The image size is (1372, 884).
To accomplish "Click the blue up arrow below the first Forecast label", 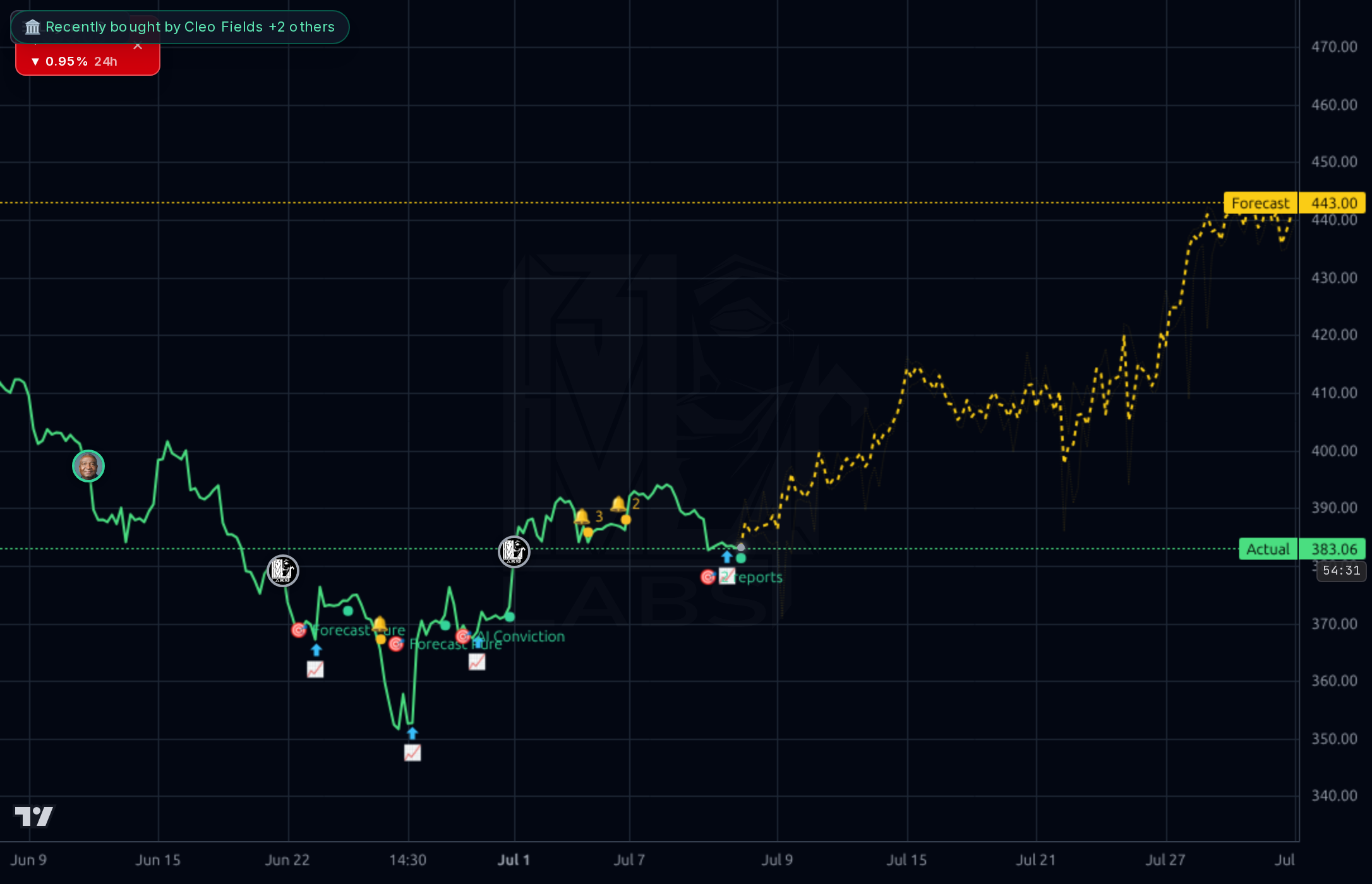I will [x=316, y=650].
